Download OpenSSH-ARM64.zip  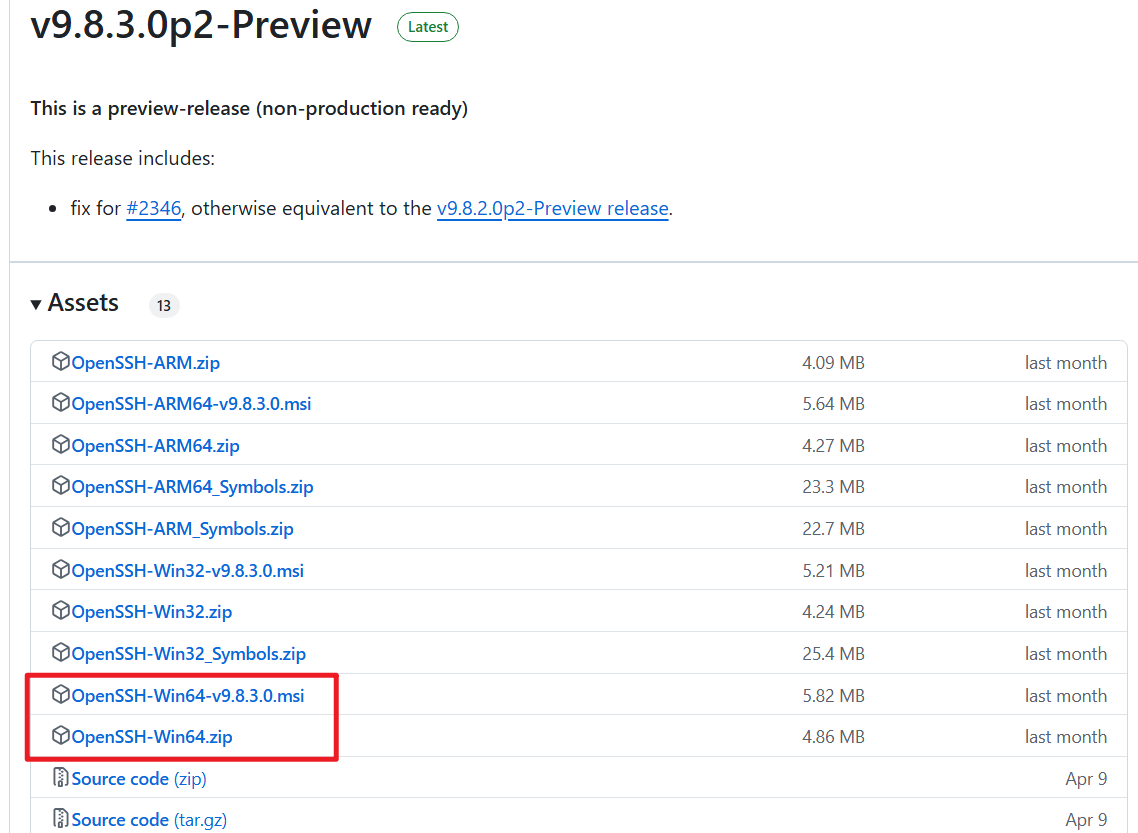[x=155, y=446]
